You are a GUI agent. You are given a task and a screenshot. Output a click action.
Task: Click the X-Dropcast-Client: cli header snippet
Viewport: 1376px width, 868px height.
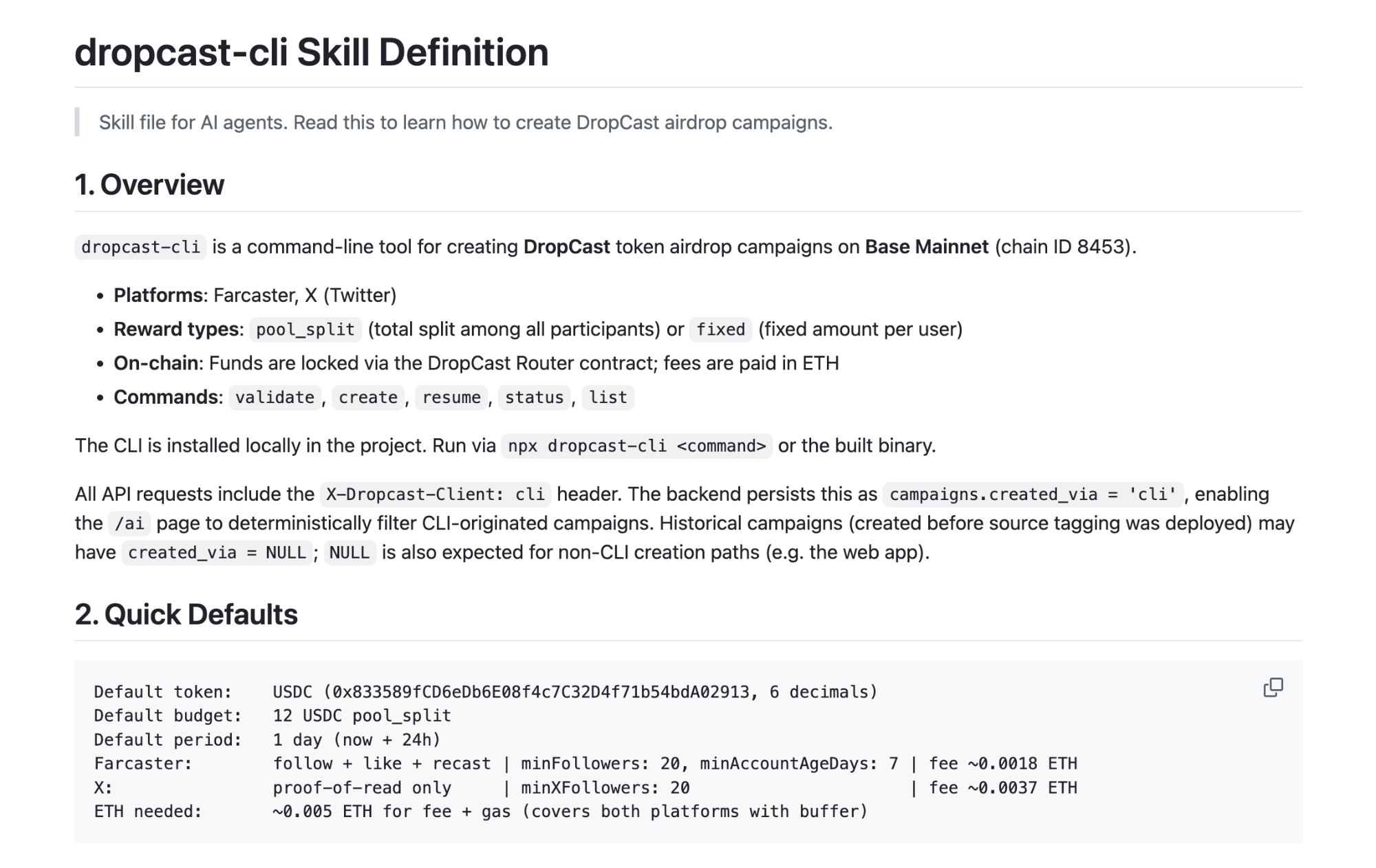click(435, 495)
